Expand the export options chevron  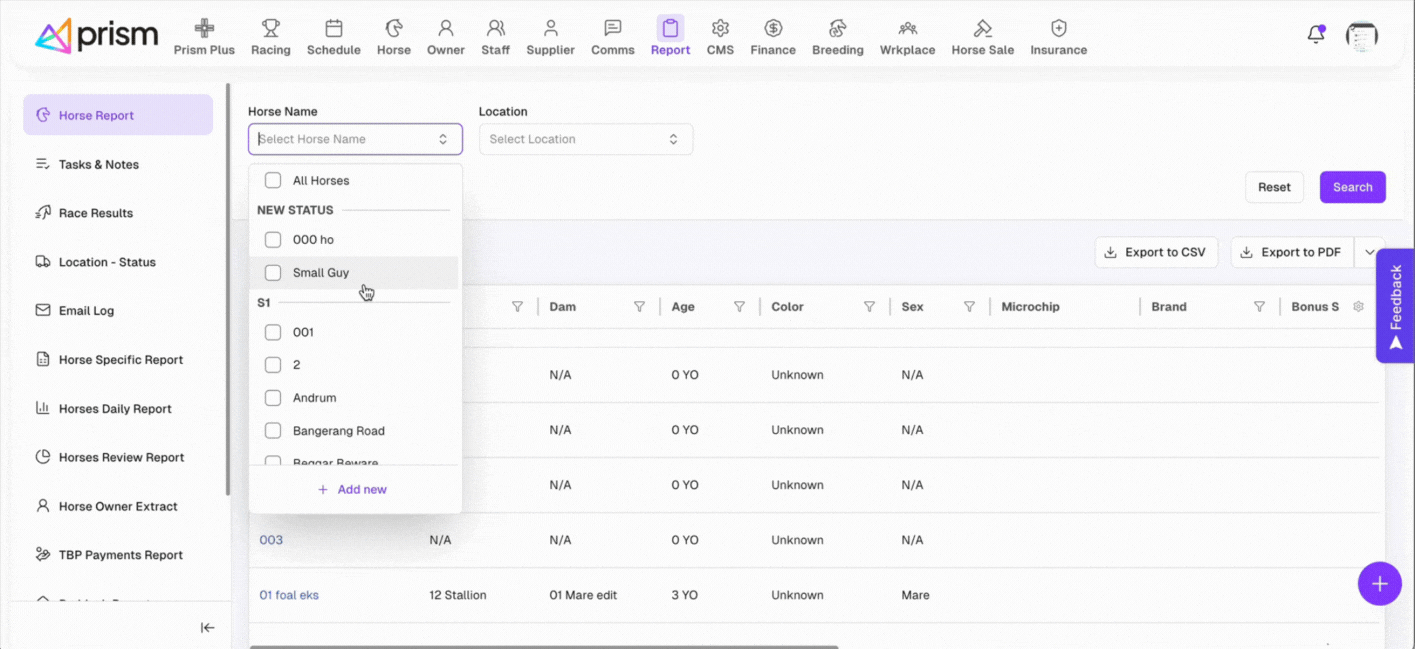tap(1368, 253)
